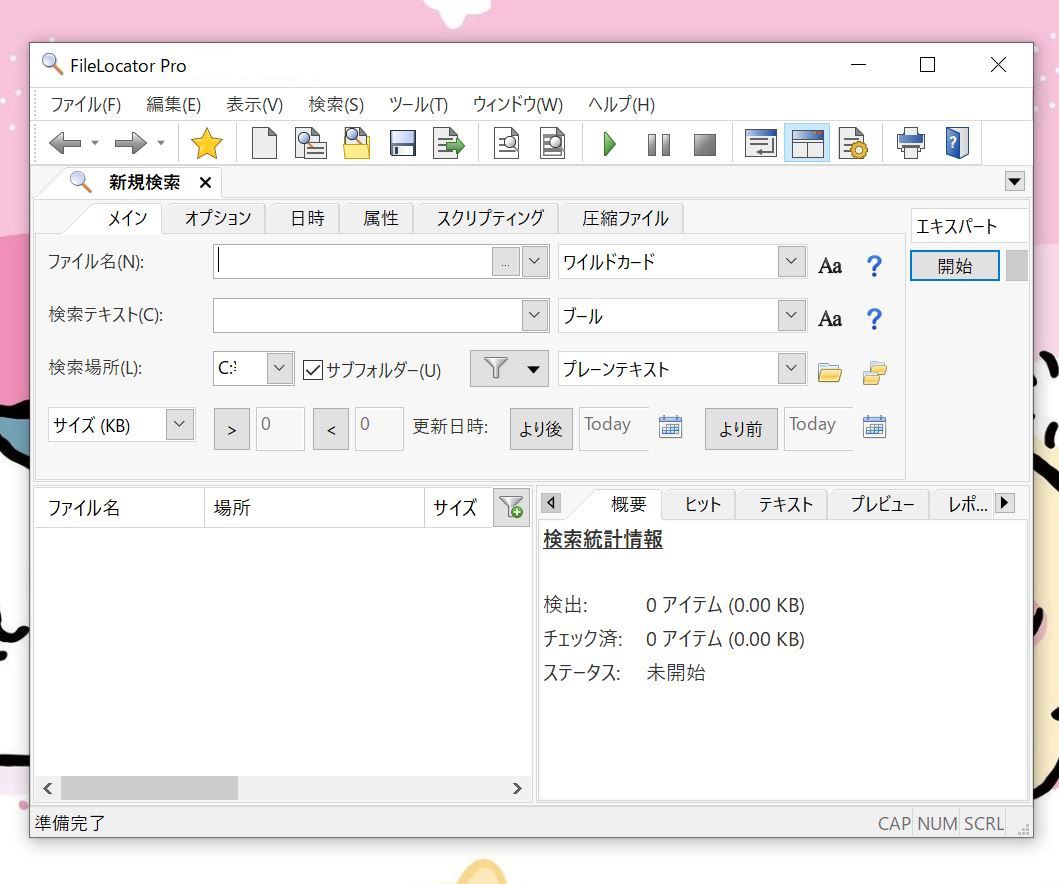Click the 開始 button
The width and height of the screenshot is (1059, 884).
pos(955,265)
